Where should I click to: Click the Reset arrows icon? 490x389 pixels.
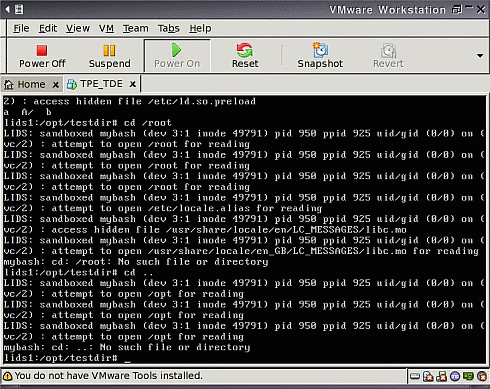point(245,50)
